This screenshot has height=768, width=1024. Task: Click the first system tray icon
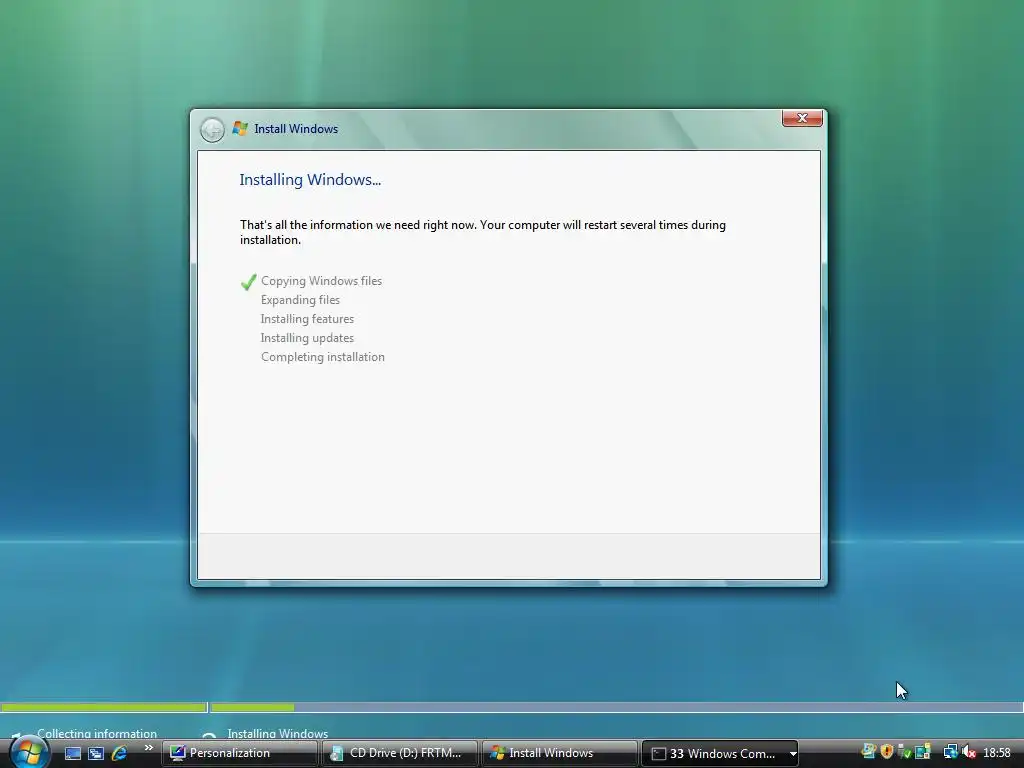869,752
